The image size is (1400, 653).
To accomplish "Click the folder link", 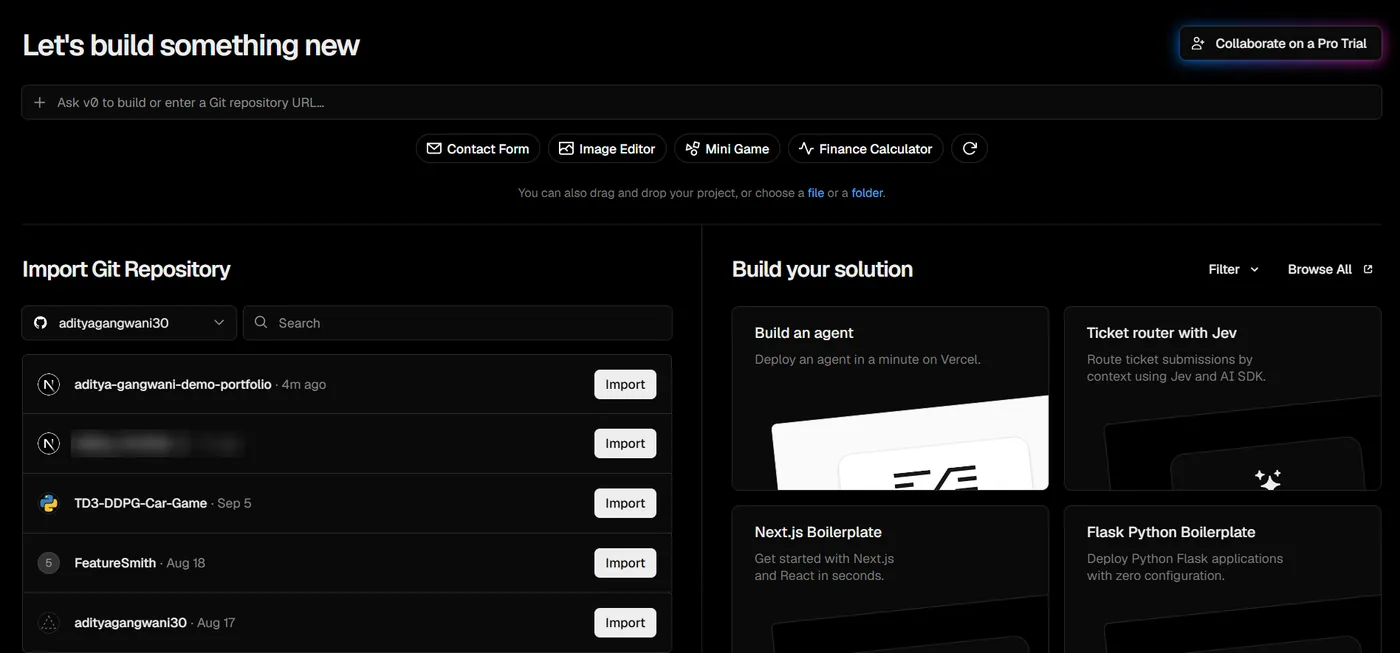I will [x=867, y=193].
